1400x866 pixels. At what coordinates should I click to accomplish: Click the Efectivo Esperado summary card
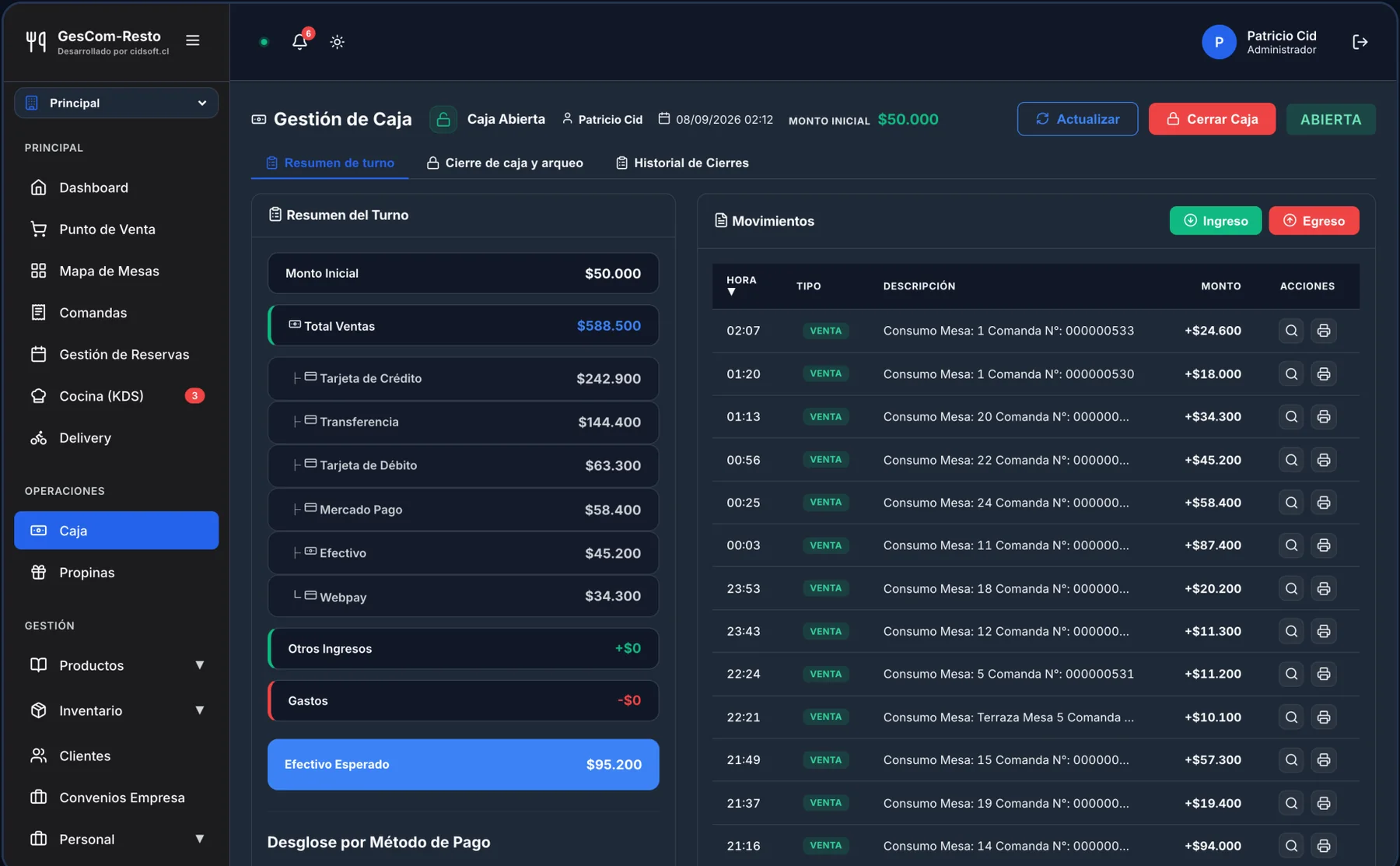[x=464, y=765]
